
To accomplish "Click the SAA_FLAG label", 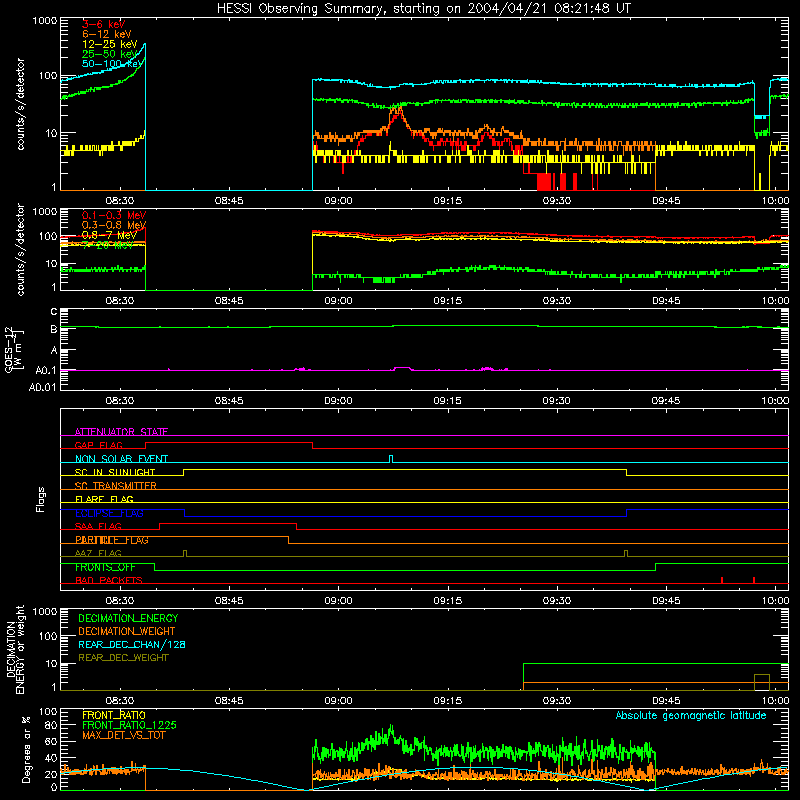I will 98,526.
